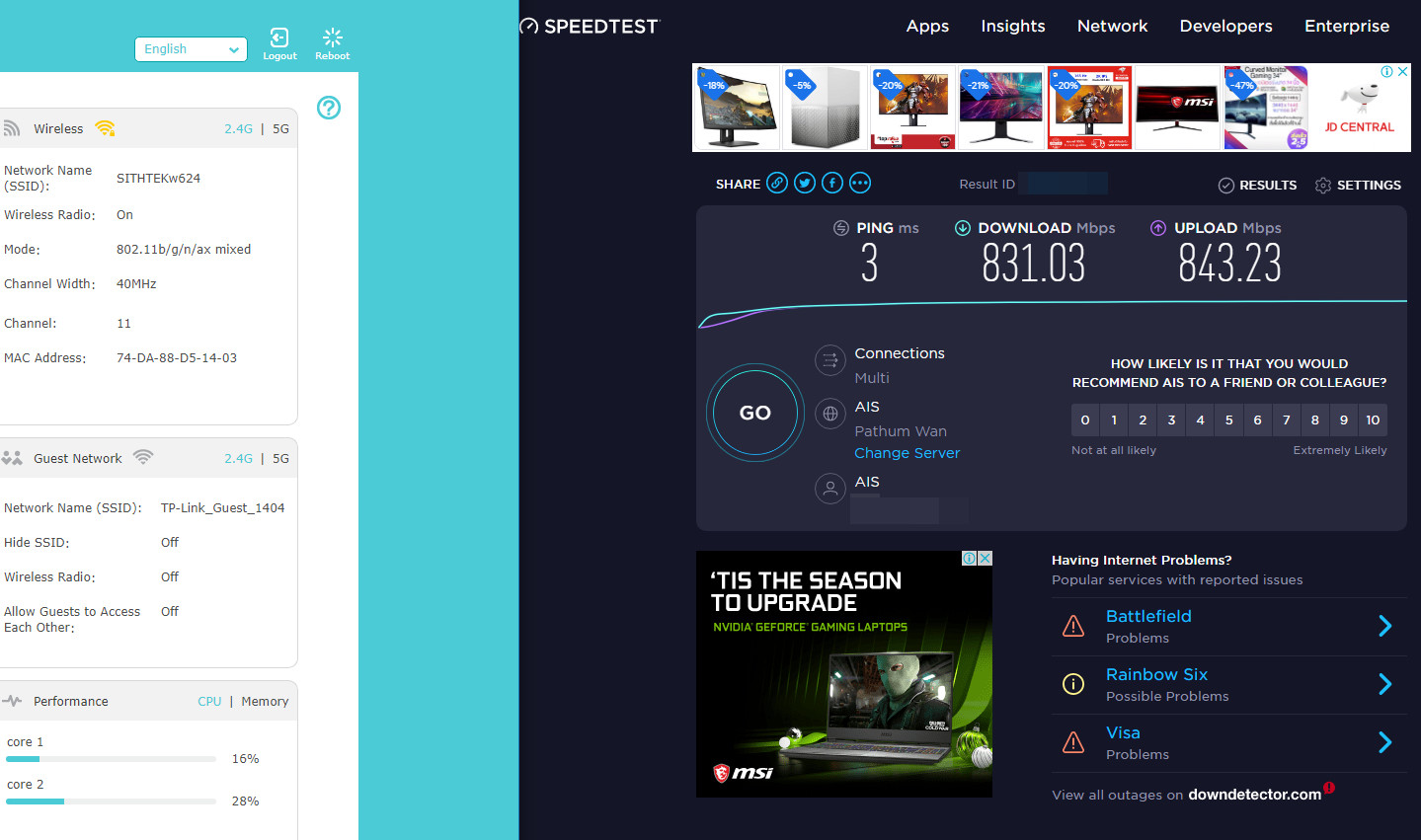
Task: Open RESULTS page
Action: (x=1268, y=186)
